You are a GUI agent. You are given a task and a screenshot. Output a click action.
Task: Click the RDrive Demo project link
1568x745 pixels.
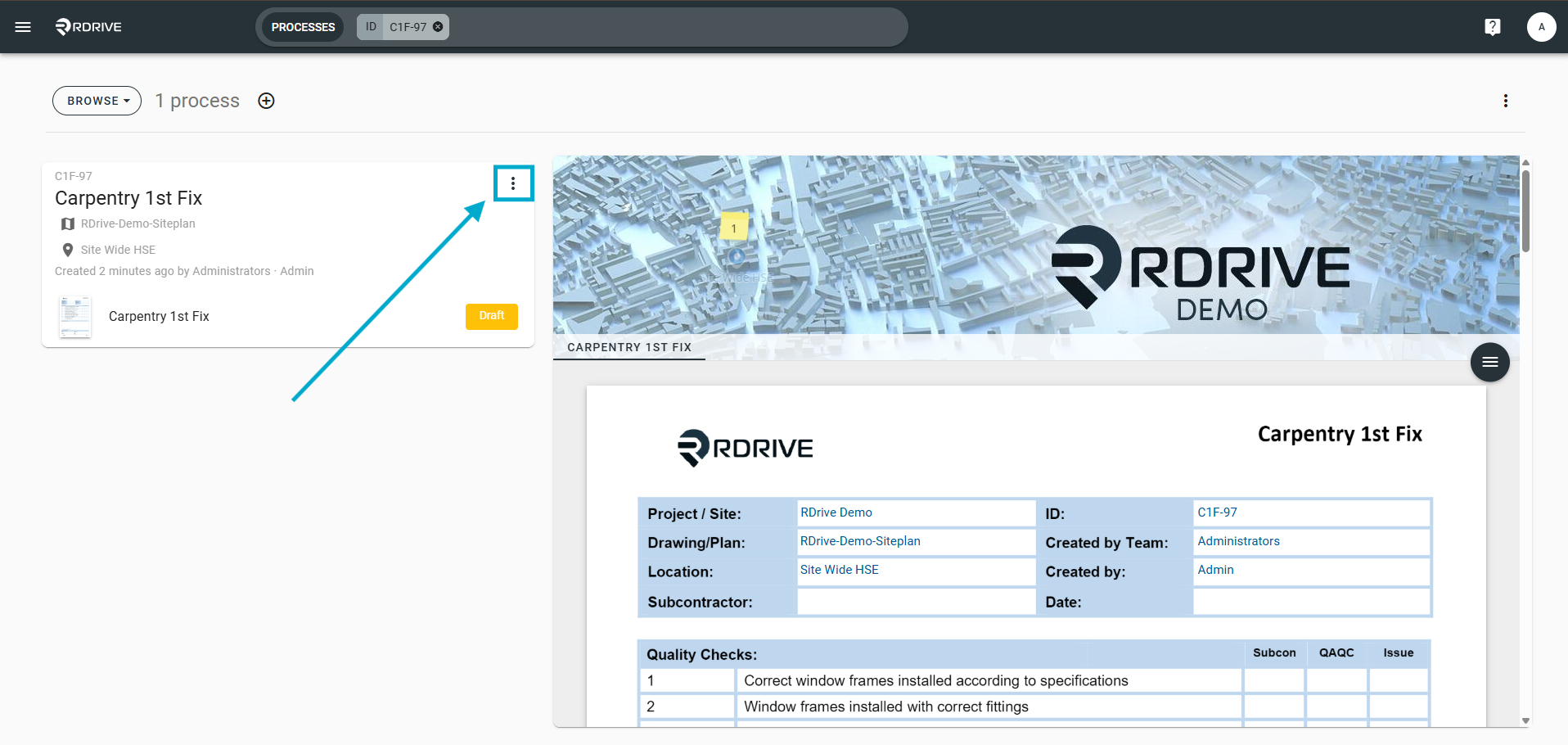(x=836, y=512)
